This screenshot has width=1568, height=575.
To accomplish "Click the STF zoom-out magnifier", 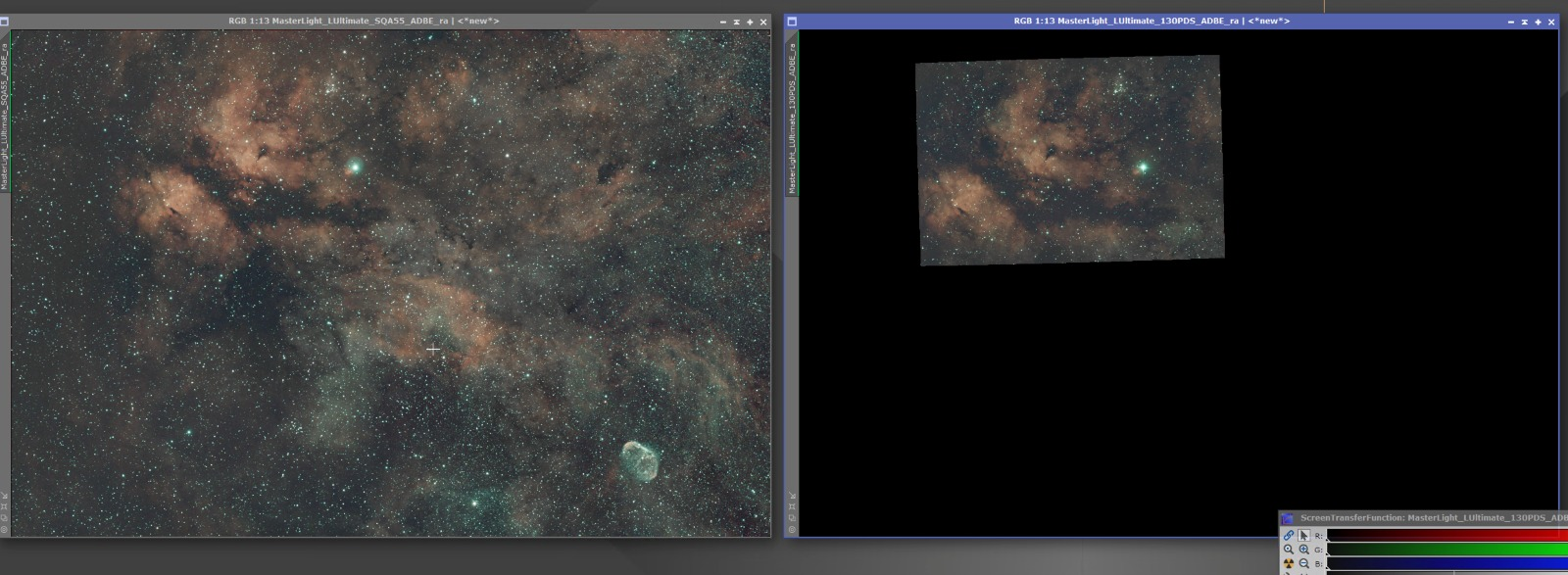I will click(1303, 563).
